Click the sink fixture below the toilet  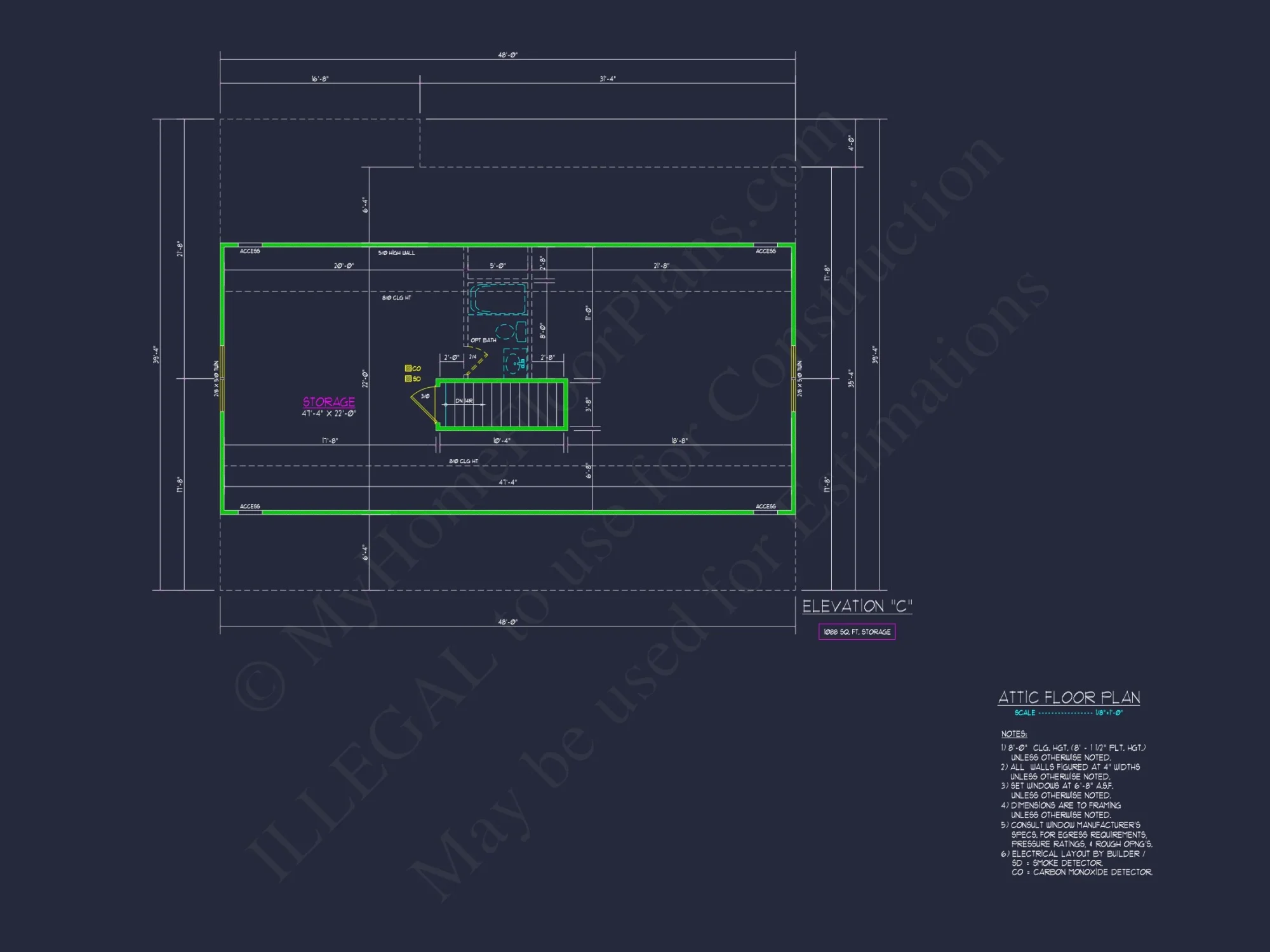click(512, 364)
